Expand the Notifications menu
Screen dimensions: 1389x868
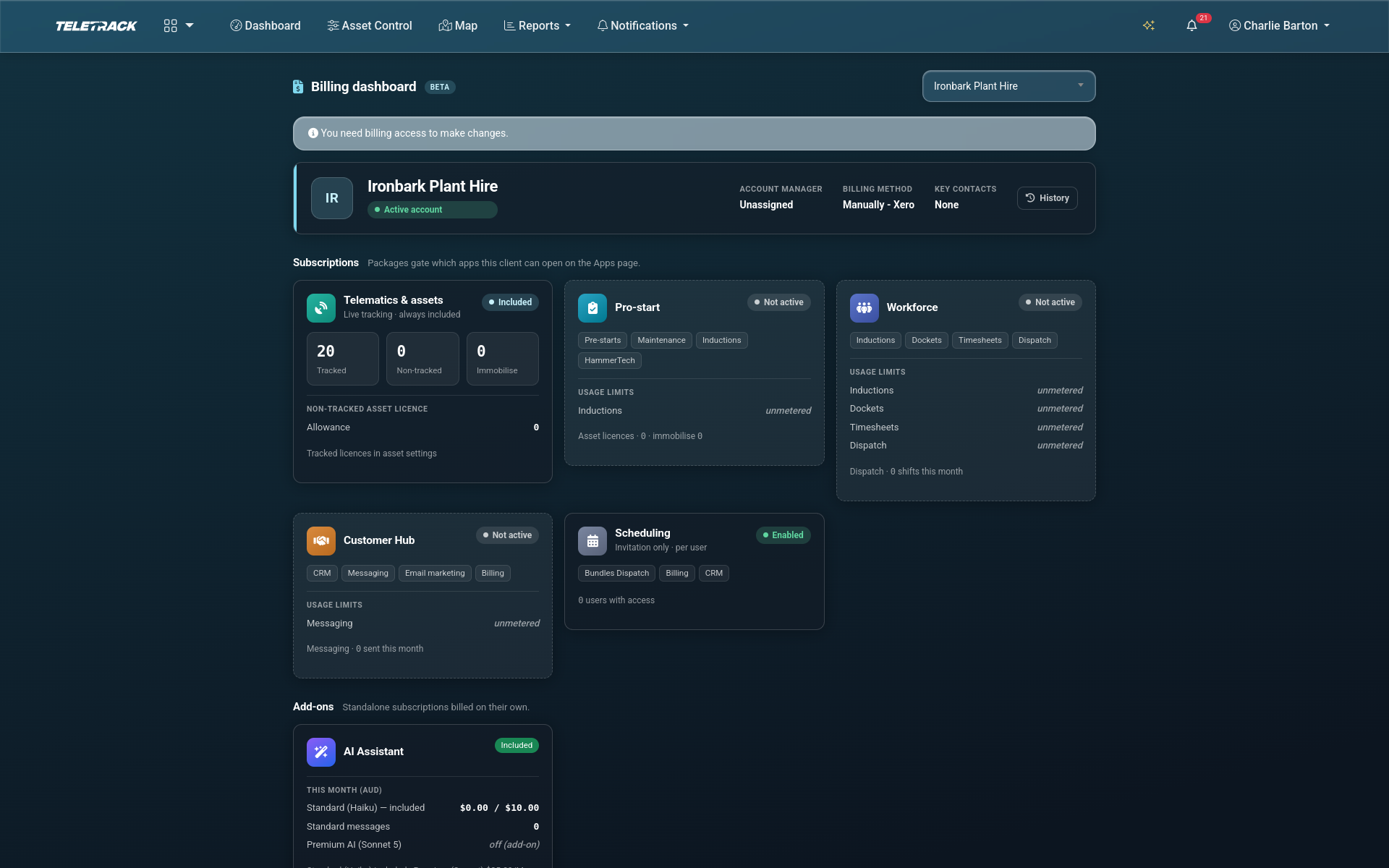[x=643, y=25]
